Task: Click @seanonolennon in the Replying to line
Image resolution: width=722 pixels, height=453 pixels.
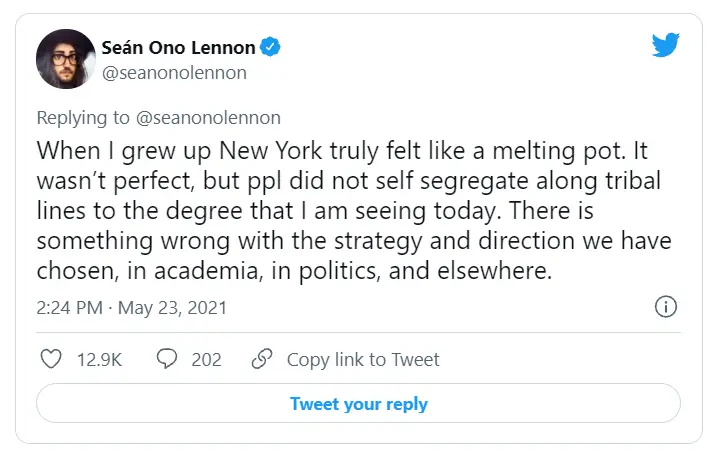Action: 208,118
